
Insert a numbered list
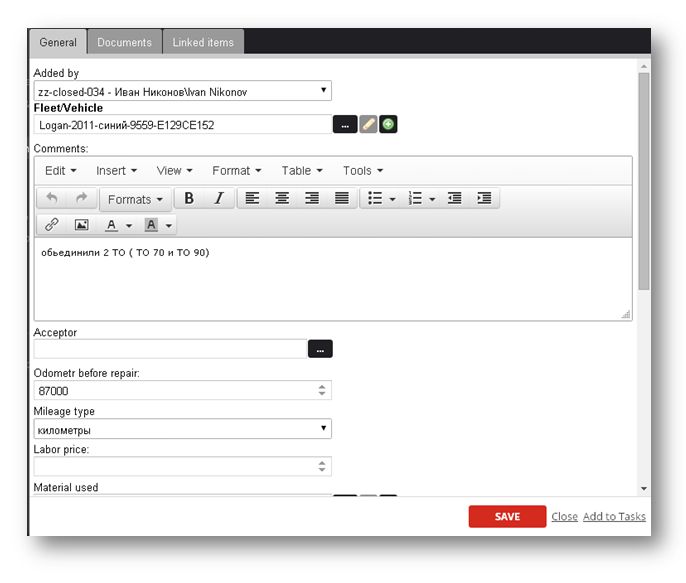[x=415, y=199]
